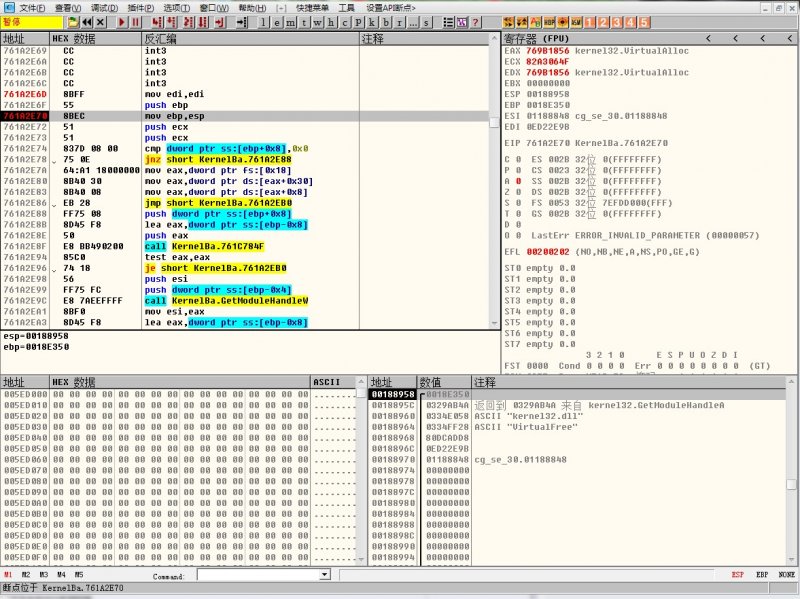
Task: Click the Run program play icon
Action: click(121, 22)
